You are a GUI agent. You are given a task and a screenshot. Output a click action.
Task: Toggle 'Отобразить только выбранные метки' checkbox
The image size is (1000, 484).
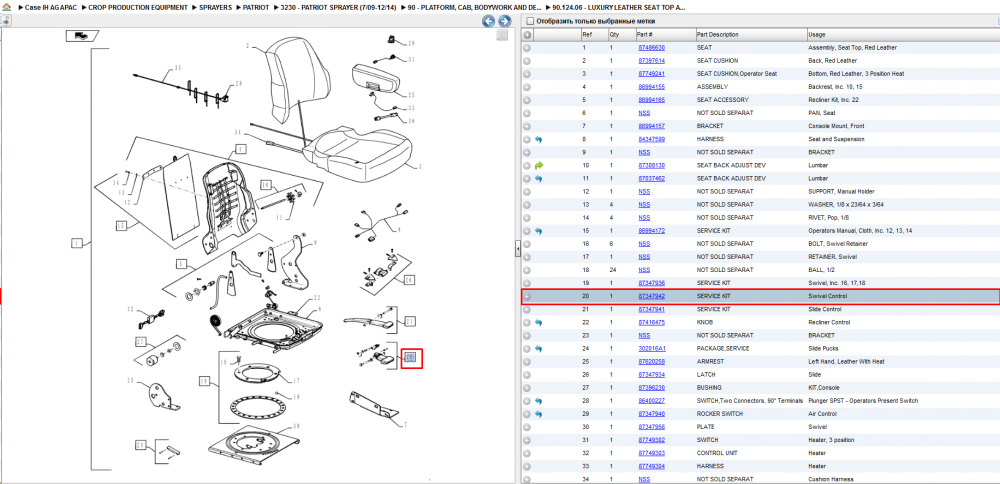click(x=529, y=21)
